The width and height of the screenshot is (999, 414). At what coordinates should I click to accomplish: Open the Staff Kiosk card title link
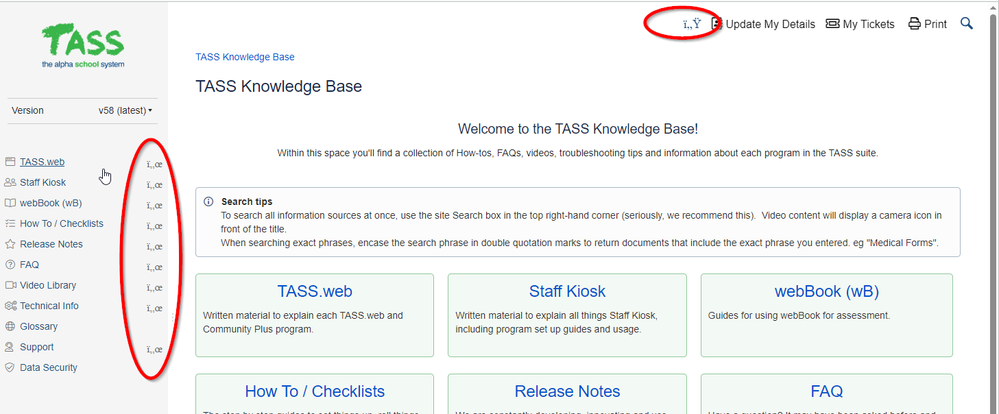(x=567, y=292)
